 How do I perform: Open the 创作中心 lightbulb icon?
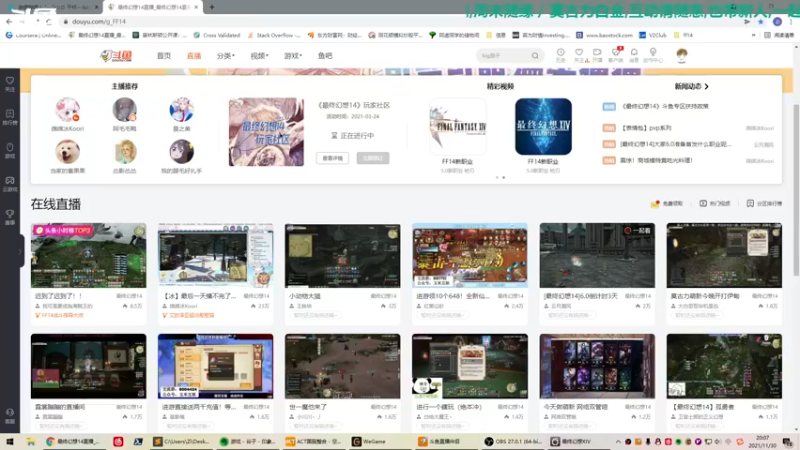coord(653,55)
